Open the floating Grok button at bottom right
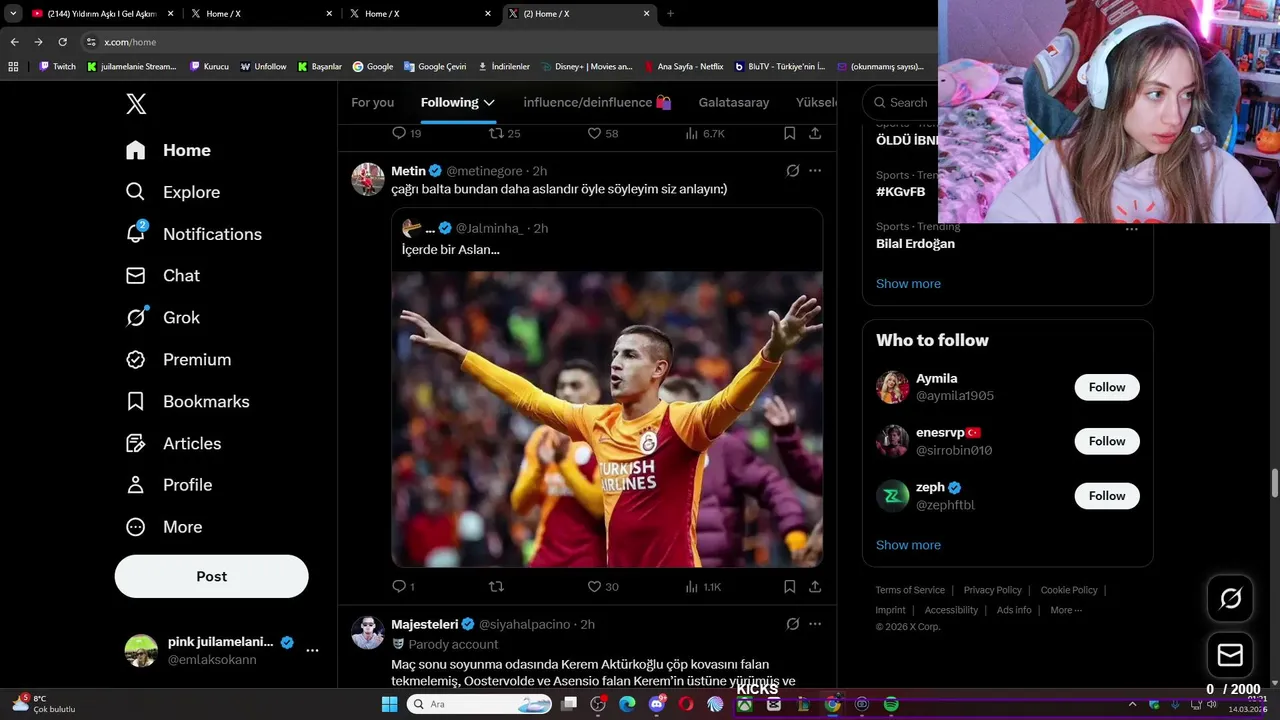This screenshot has height=720, width=1280. (1230, 598)
